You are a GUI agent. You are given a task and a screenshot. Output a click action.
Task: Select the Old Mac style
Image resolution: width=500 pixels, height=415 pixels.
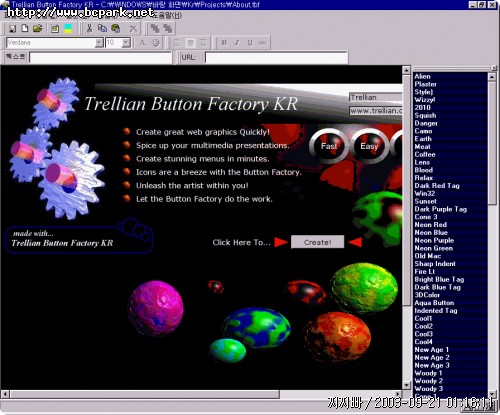427,256
